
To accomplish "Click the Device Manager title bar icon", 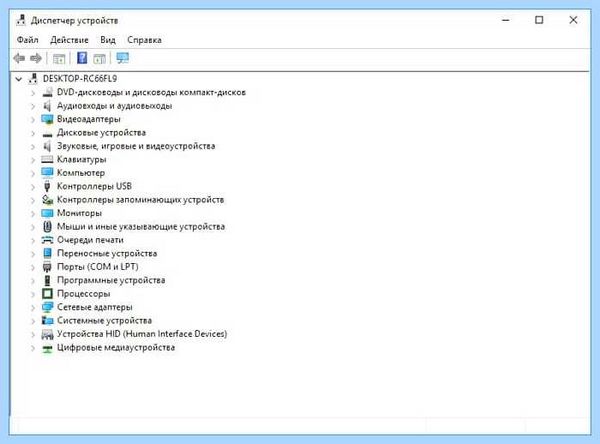I will [21, 20].
